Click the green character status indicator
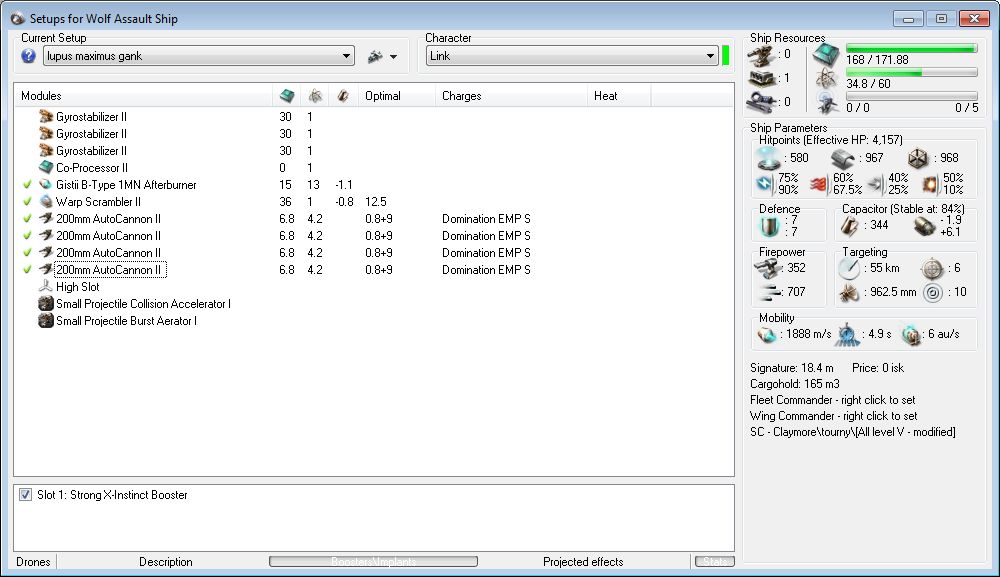The width and height of the screenshot is (1000, 577). click(x=725, y=56)
